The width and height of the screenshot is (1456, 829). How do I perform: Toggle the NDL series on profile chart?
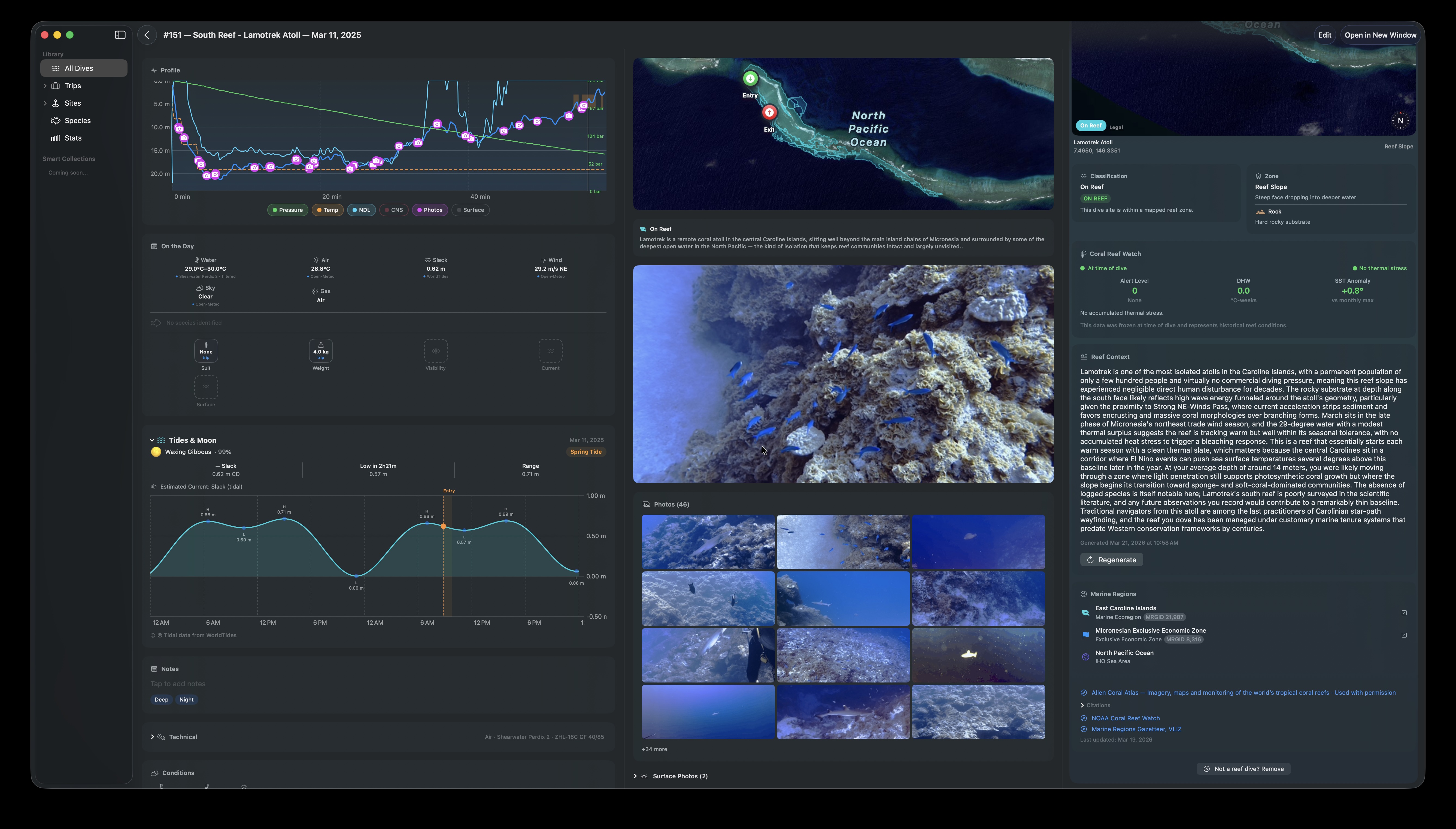(361, 210)
